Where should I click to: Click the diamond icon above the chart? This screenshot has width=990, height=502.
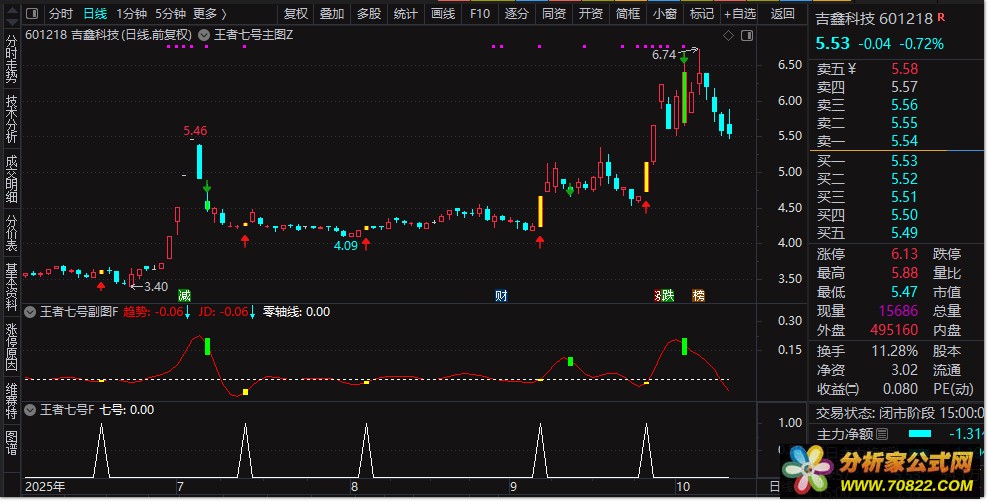pyautogui.click(x=728, y=36)
